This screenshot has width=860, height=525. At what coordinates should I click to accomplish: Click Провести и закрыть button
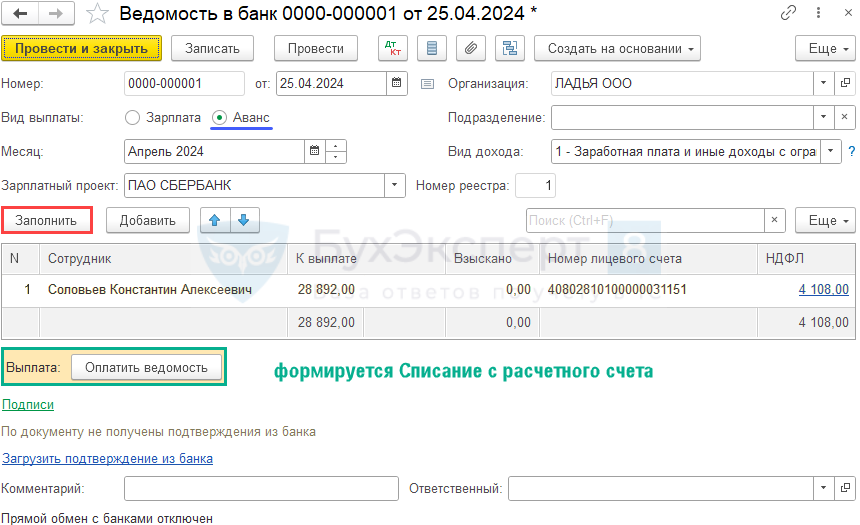82,48
